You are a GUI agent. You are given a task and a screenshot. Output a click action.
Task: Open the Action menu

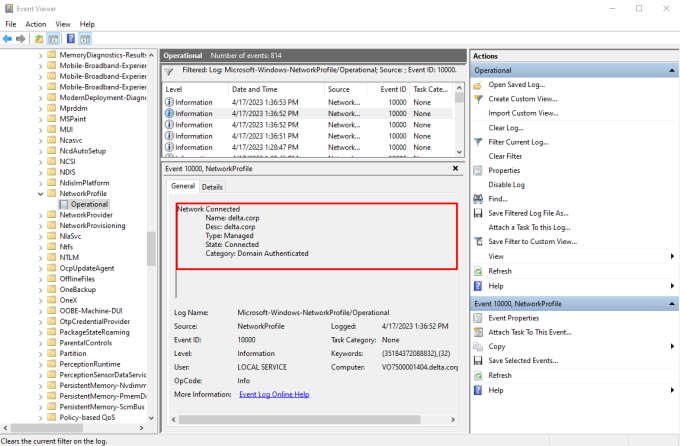tap(35, 23)
